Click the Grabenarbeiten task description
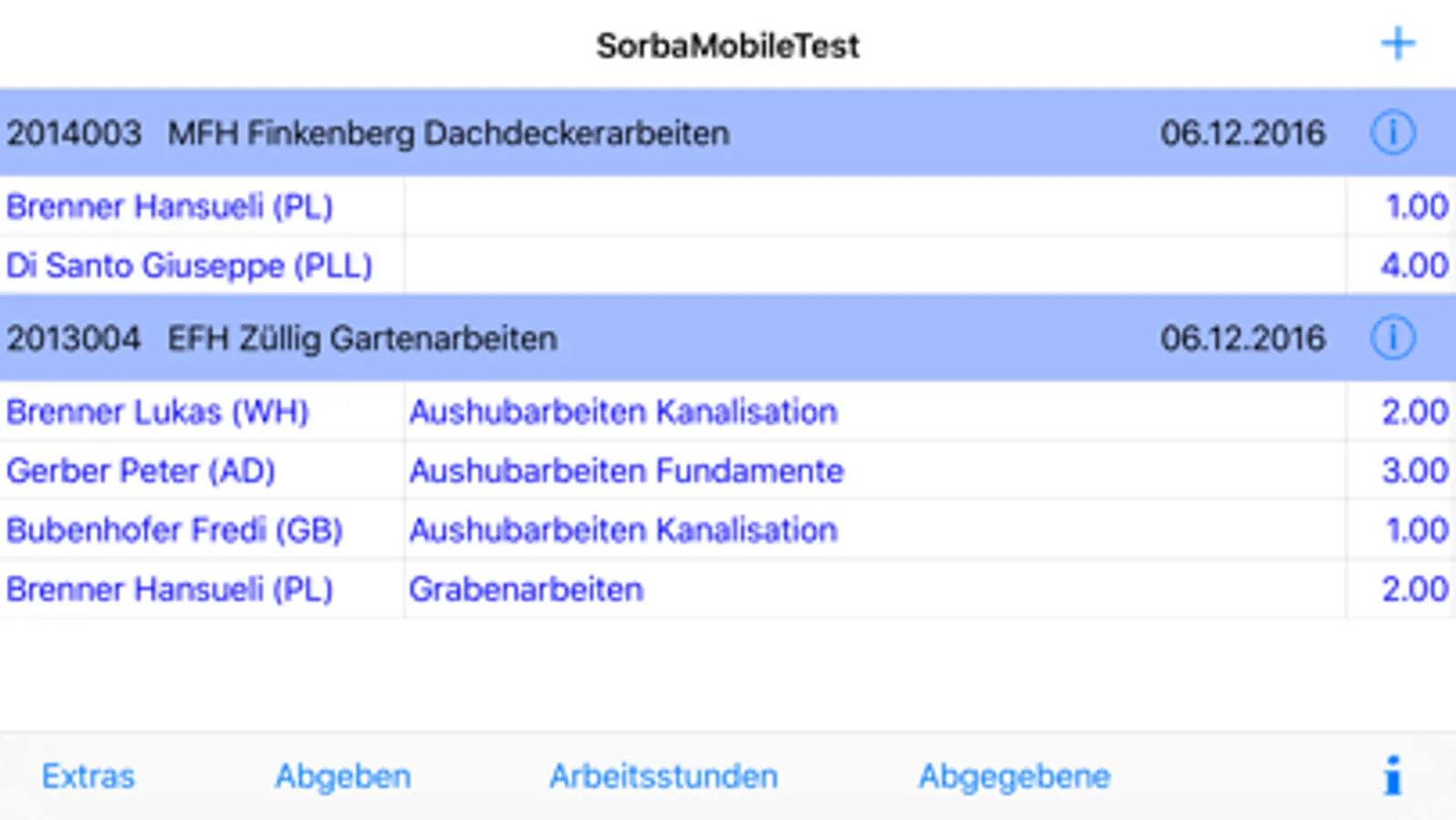The height and width of the screenshot is (820, 1456). (x=526, y=589)
